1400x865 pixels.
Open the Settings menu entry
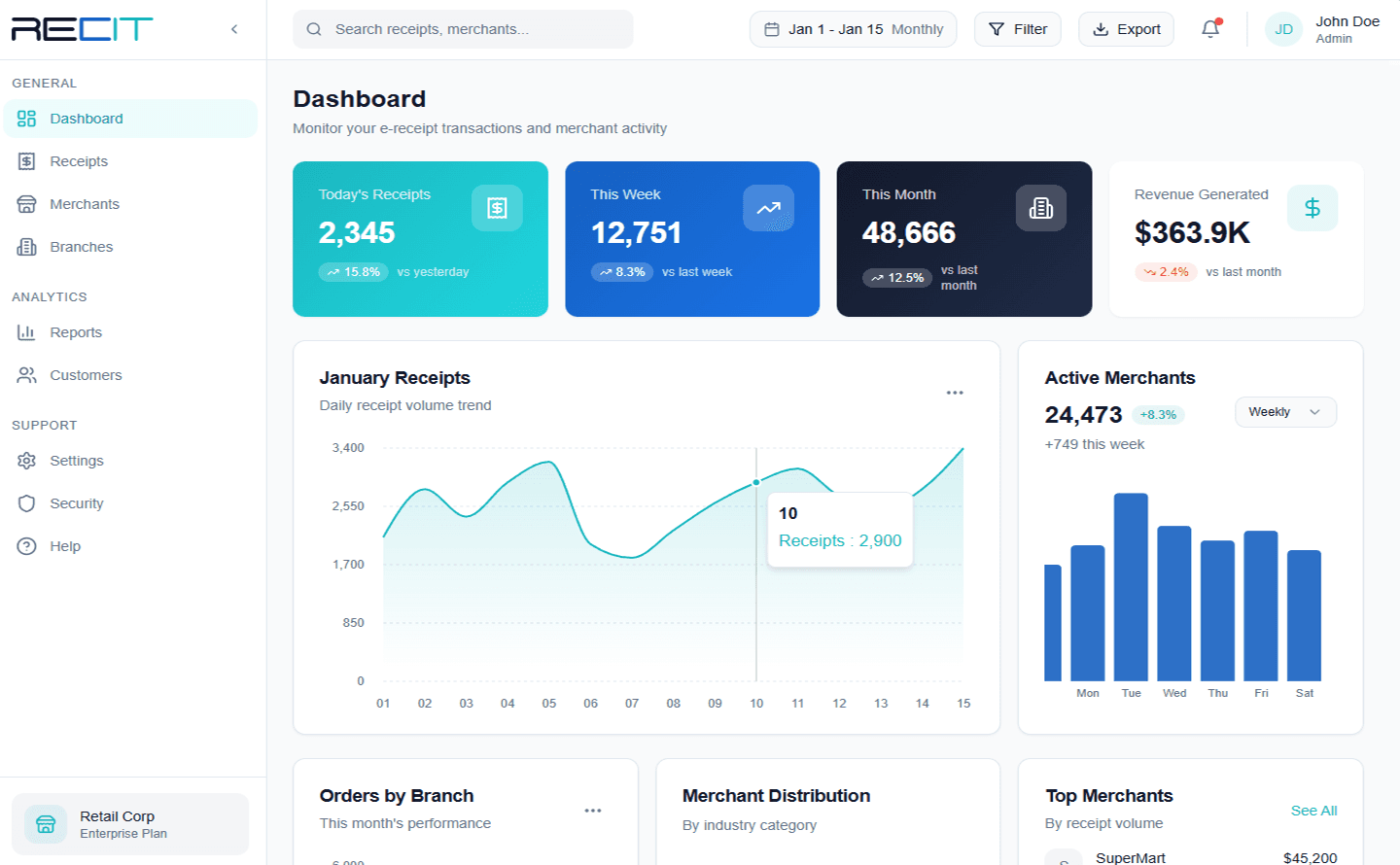pyautogui.click(x=77, y=461)
